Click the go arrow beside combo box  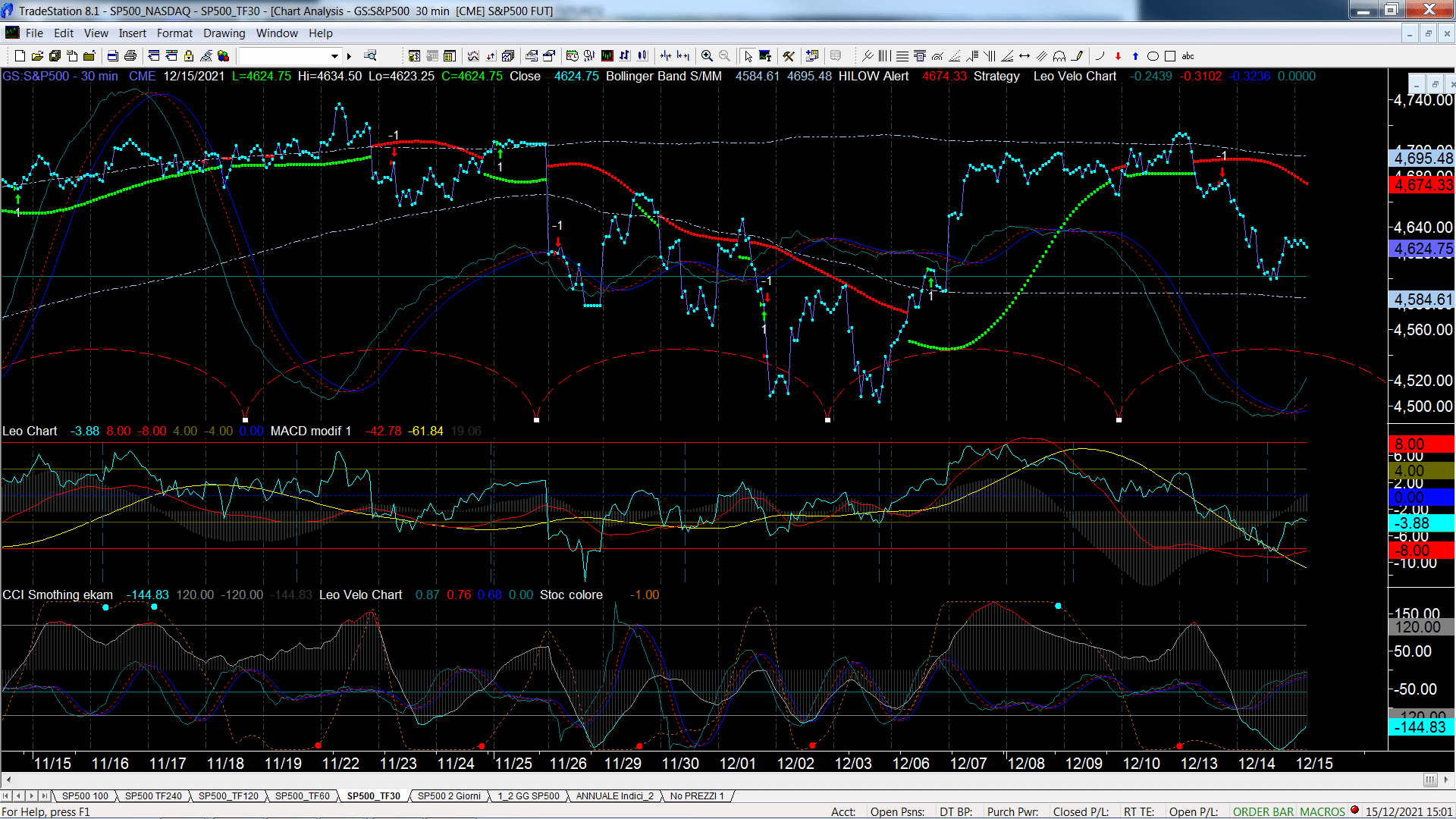coord(349,56)
